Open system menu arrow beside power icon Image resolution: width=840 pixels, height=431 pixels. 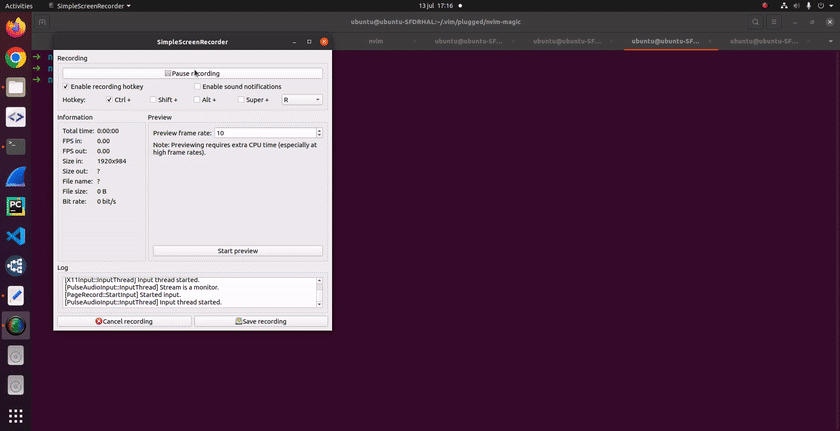[830, 6]
